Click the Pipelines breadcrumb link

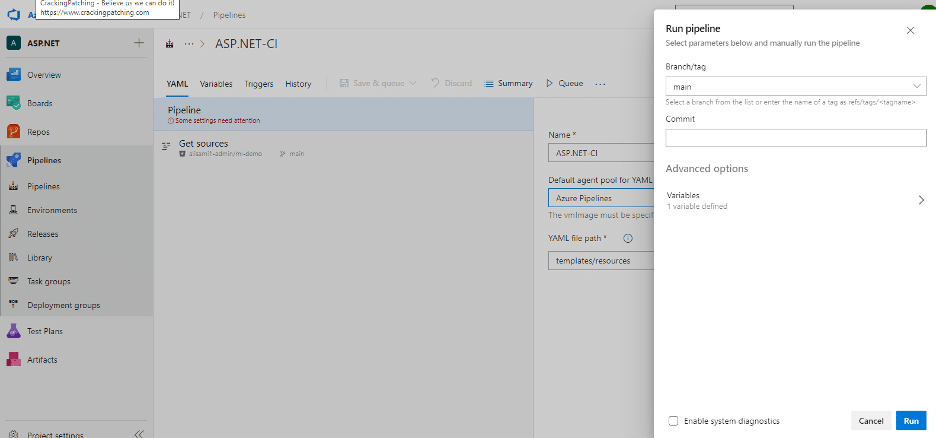pyautogui.click(x=229, y=15)
